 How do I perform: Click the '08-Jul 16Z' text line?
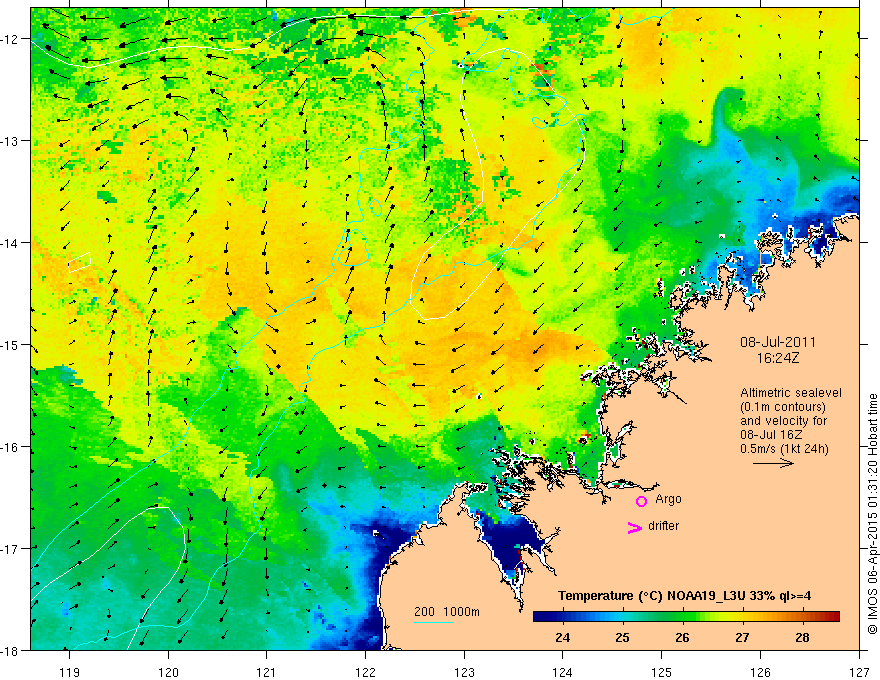coord(771,434)
